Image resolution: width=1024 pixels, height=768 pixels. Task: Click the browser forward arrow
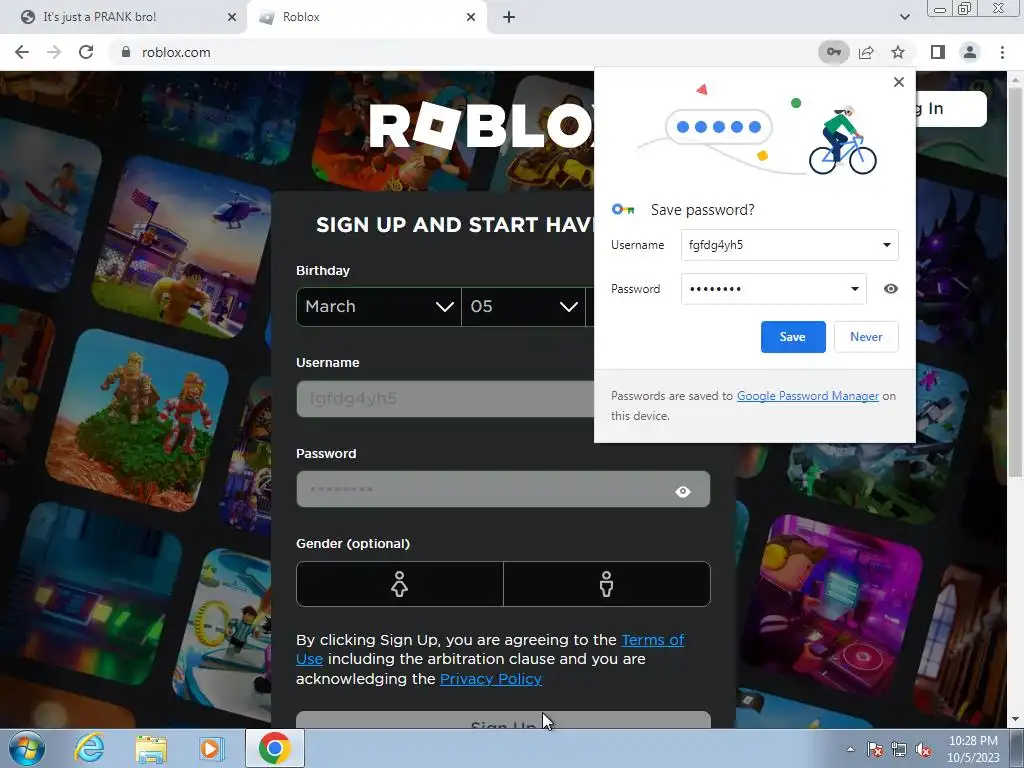(x=54, y=52)
